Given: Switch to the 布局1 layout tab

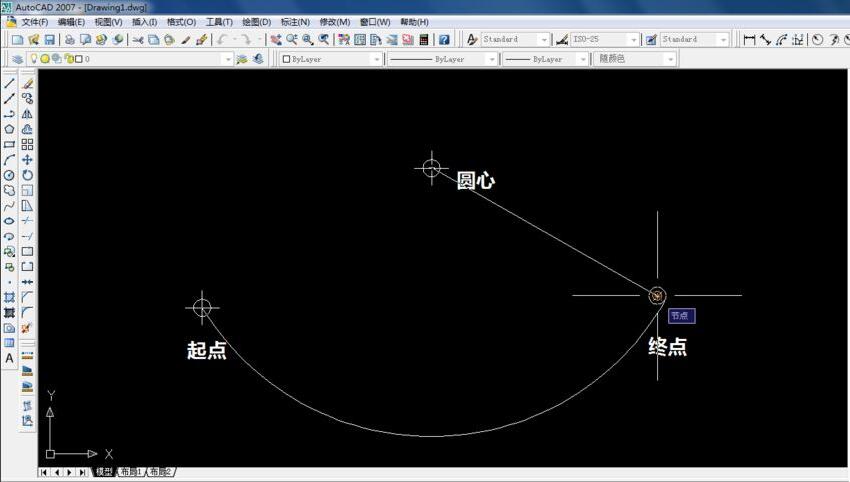Looking at the screenshot, I should click(x=131, y=472).
